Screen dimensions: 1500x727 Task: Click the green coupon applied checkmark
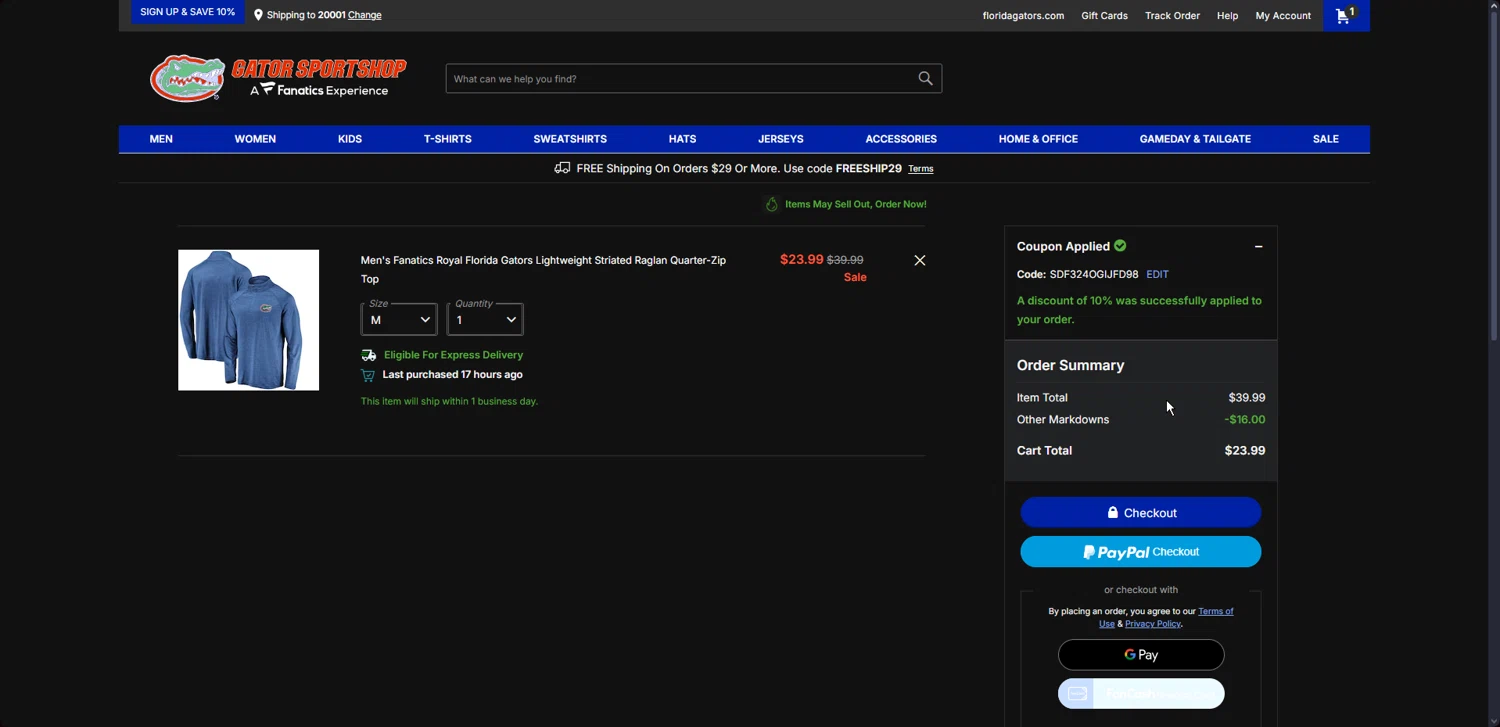point(1120,245)
